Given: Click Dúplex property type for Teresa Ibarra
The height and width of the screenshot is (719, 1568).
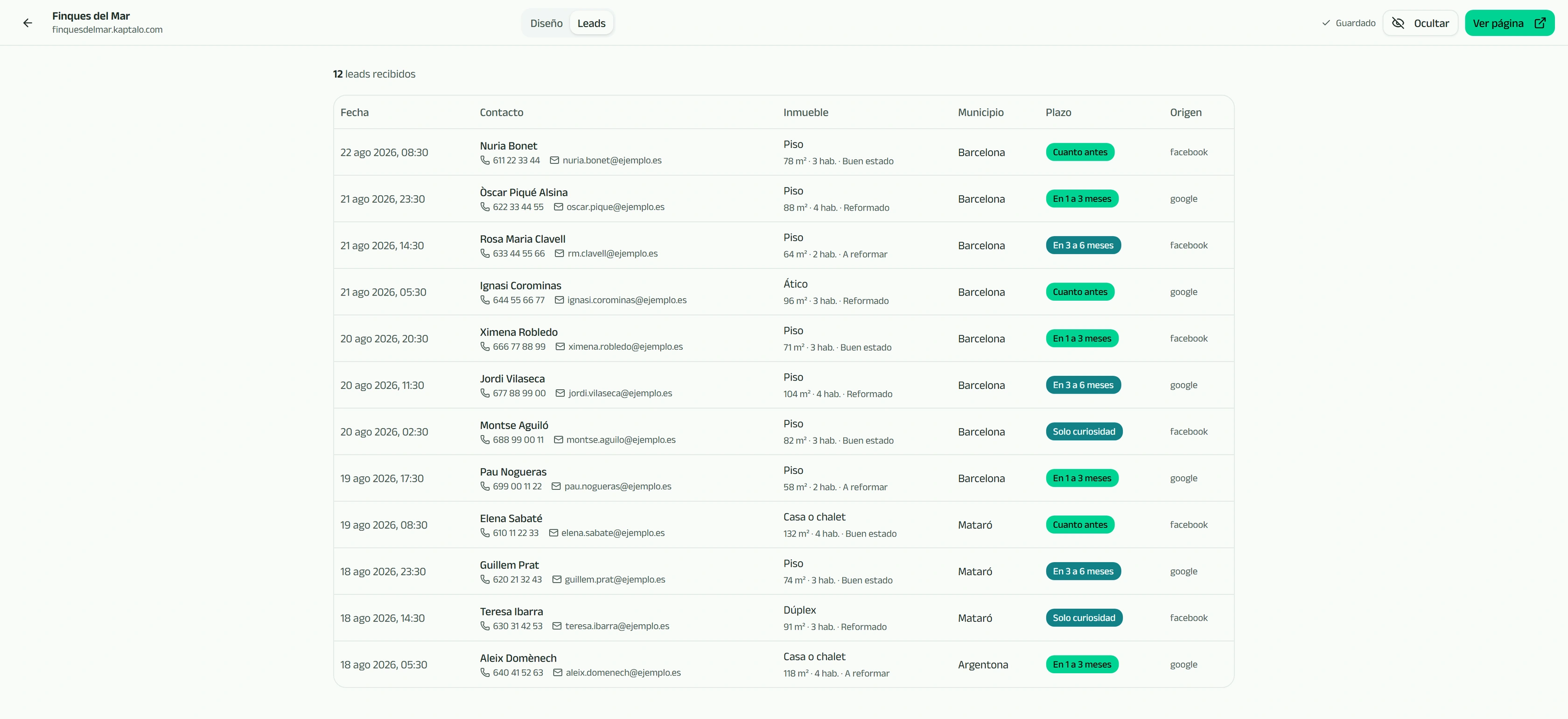Looking at the screenshot, I should tap(799, 610).
